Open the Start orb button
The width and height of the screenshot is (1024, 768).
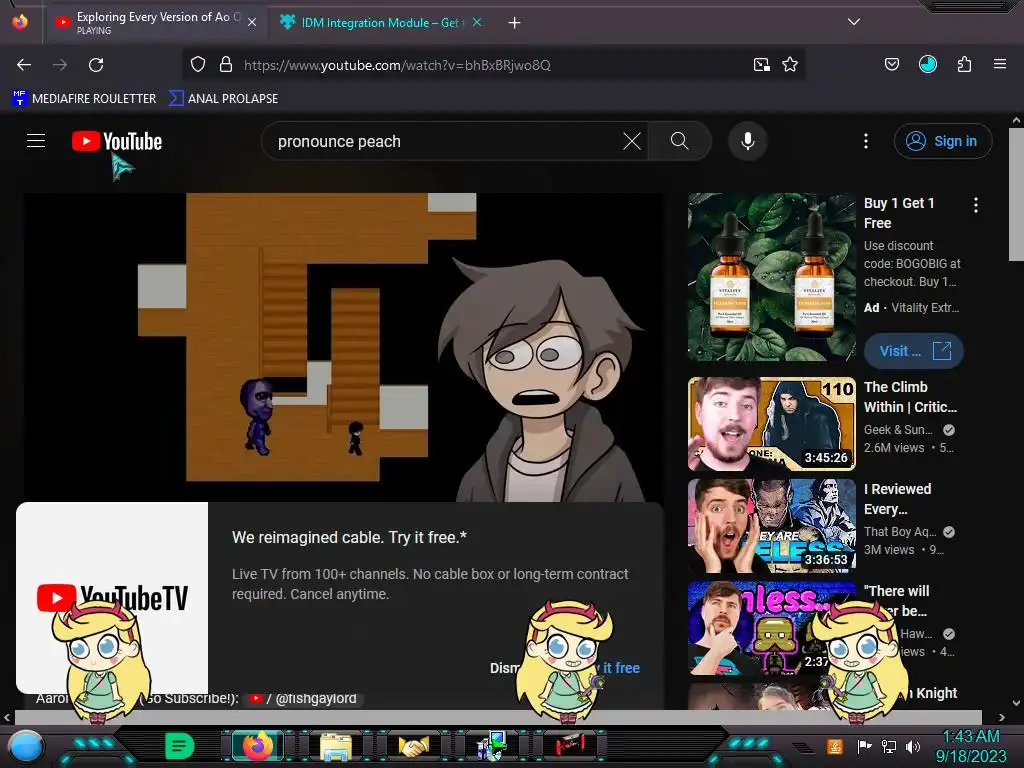[26, 746]
